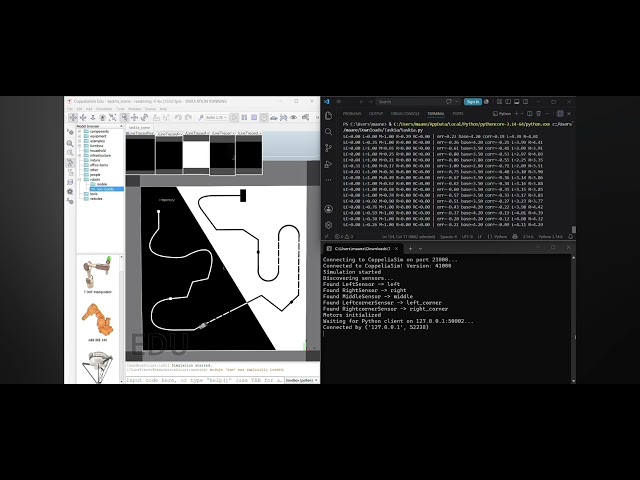Open the Windows Terminal profile dropdown arrow
Image resolution: width=640 pixels, height=480 pixels.
[x=420, y=248]
